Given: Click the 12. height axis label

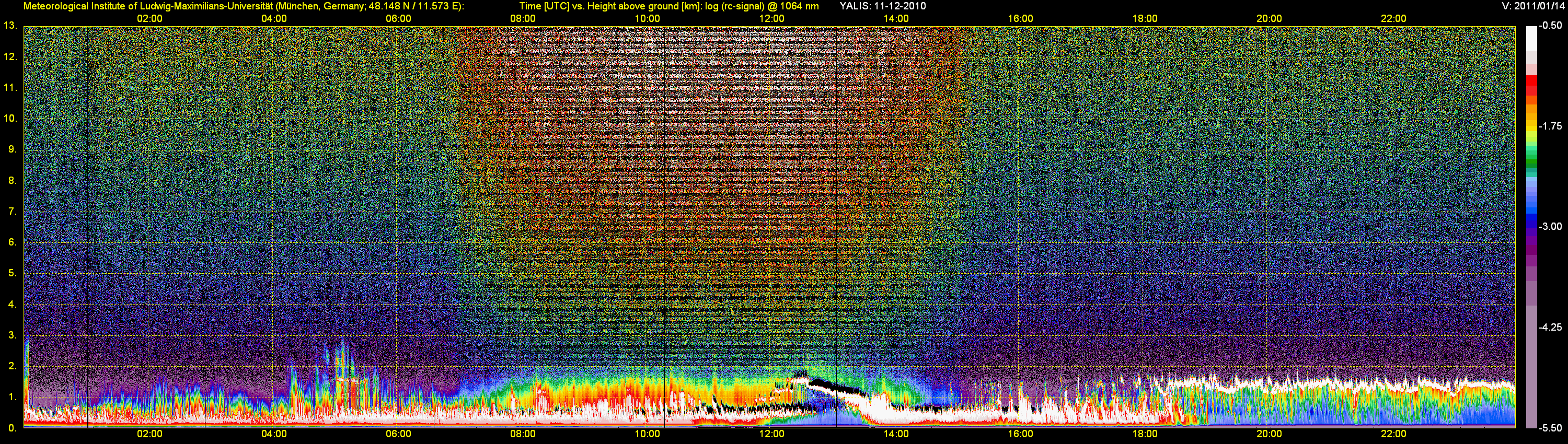Looking at the screenshot, I should (10, 56).
